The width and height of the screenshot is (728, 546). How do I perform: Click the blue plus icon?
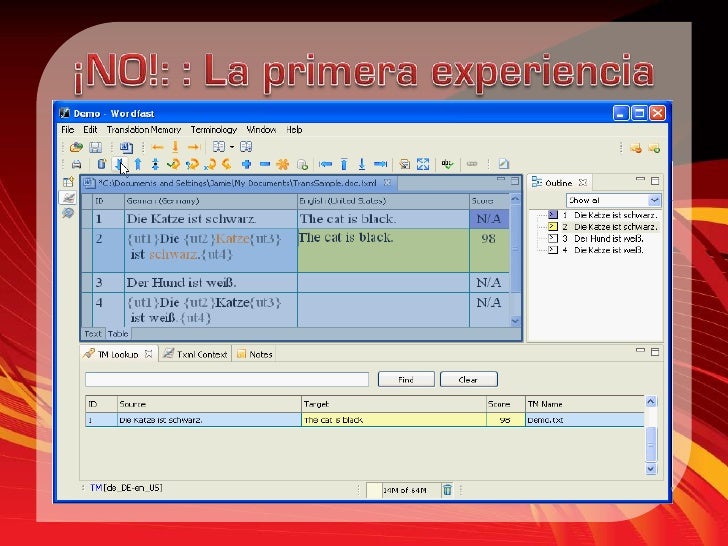pyautogui.click(x=247, y=164)
